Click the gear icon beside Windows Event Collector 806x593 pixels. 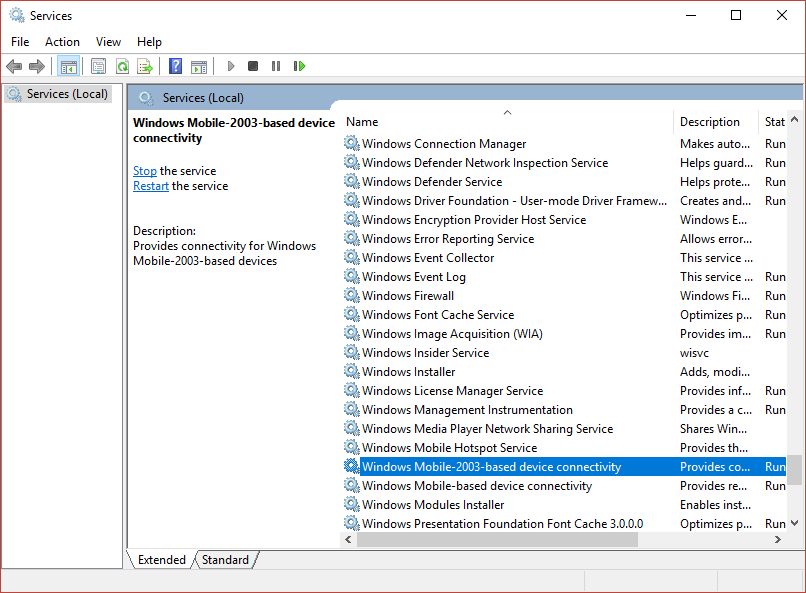[x=352, y=257]
